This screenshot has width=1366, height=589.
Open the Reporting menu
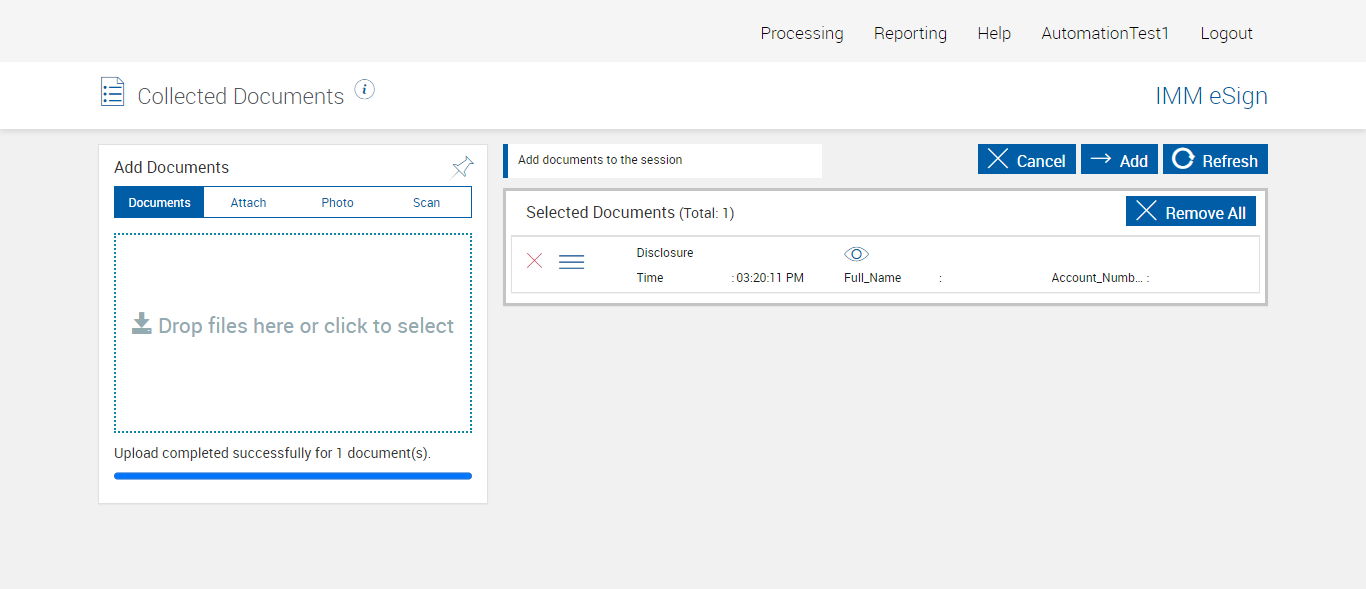coord(910,33)
